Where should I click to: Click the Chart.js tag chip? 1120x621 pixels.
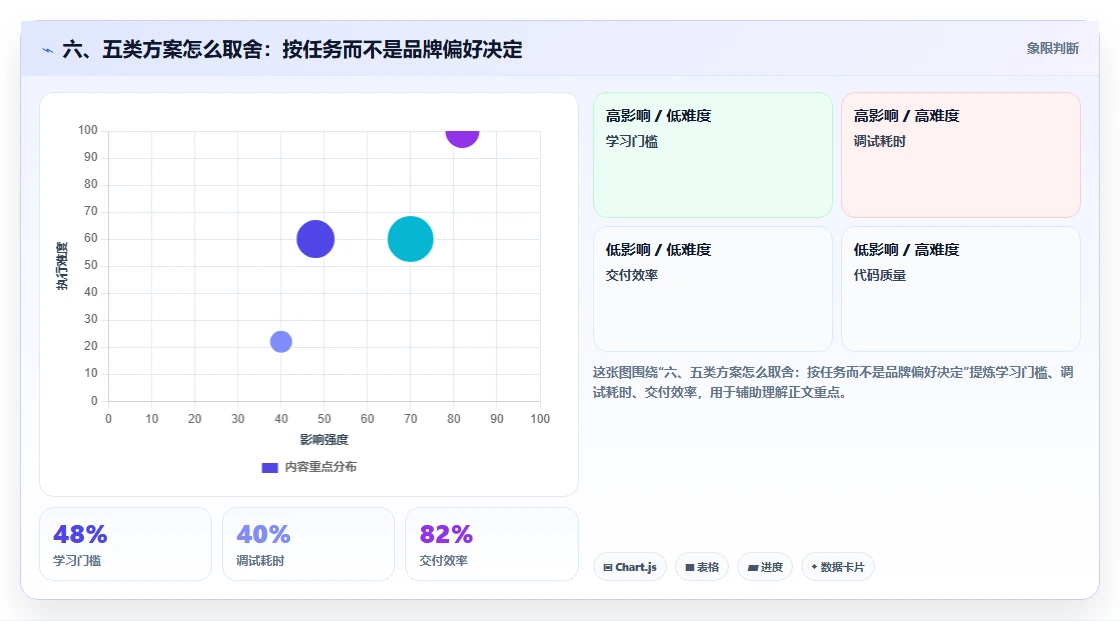[x=630, y=567]
